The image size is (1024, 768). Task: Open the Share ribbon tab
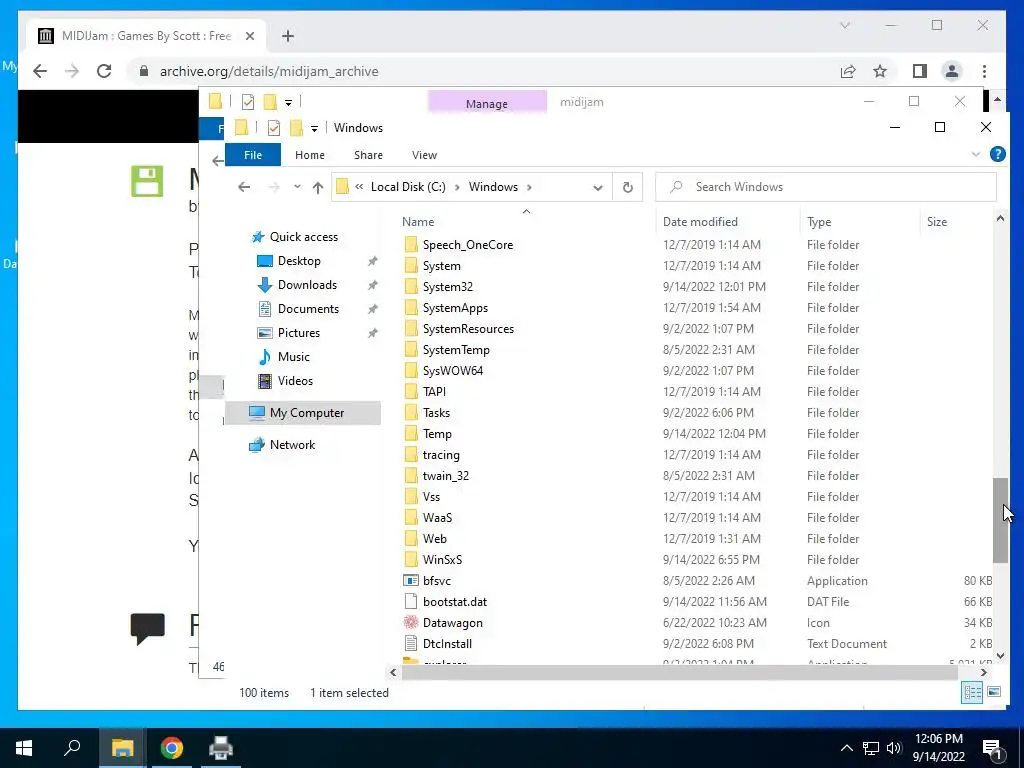point(368,155)
